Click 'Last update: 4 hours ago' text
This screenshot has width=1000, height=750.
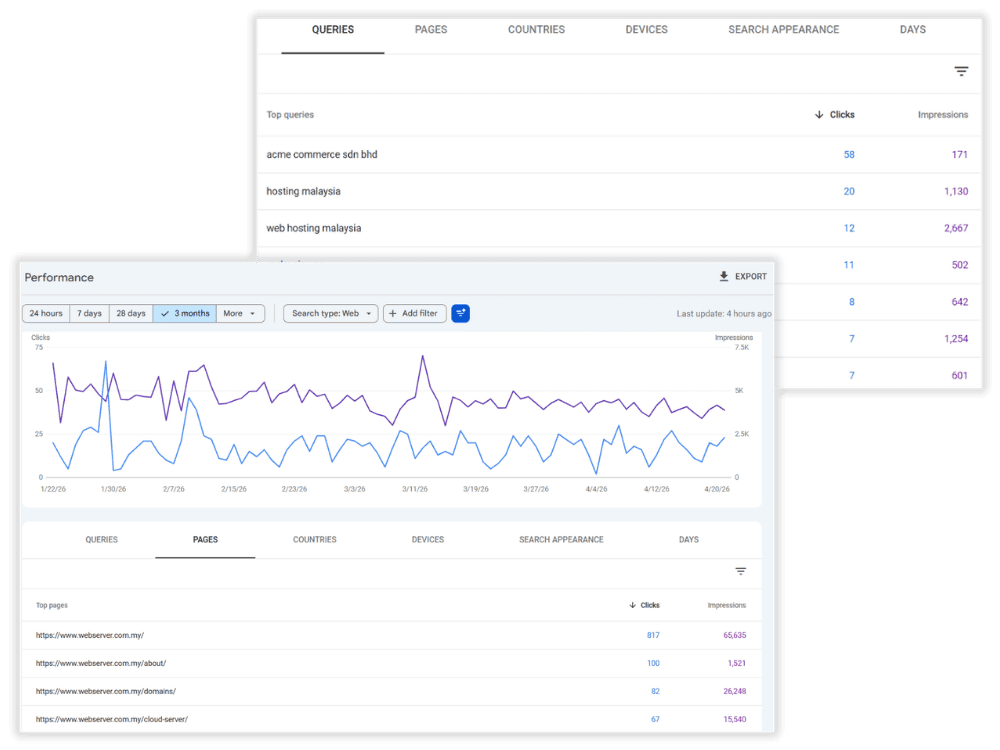[x=724, y=314]
